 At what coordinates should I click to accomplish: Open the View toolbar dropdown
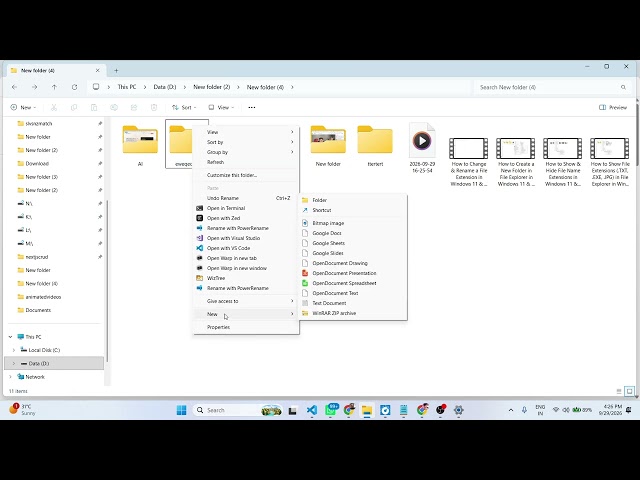point(221,107)
